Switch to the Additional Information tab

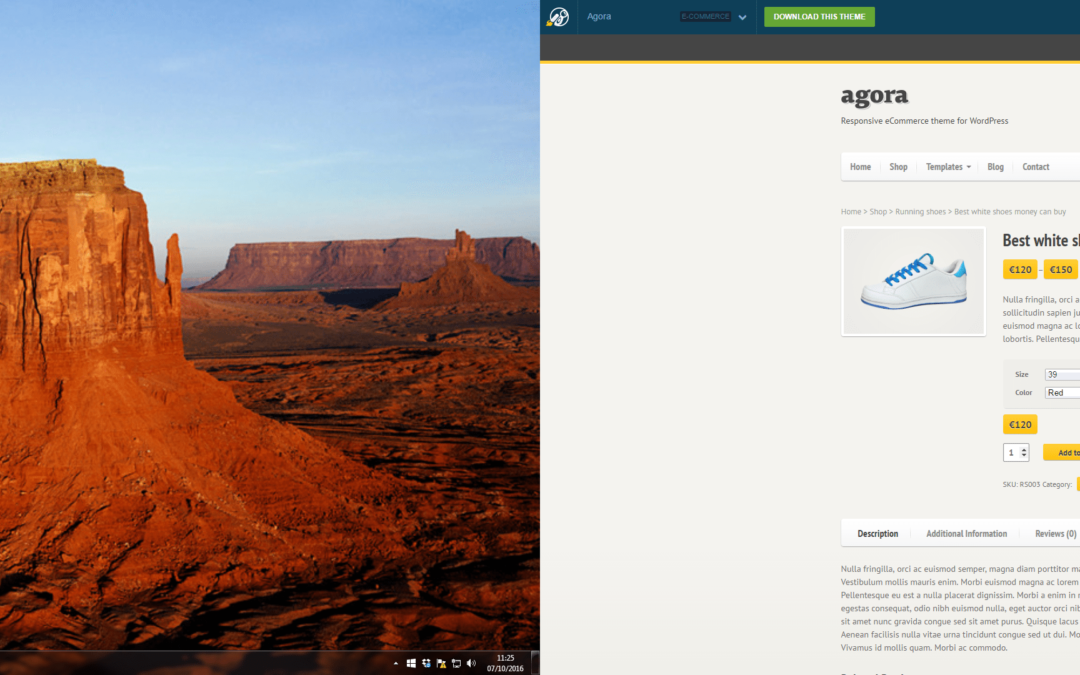966,534
